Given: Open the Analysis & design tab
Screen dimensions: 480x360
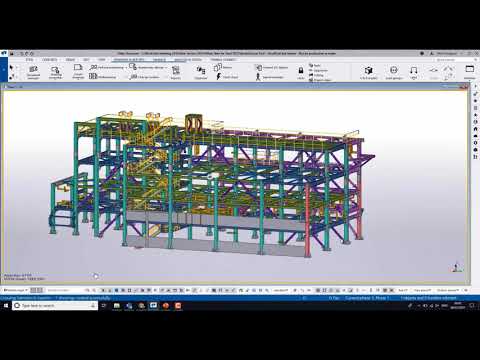Looking at the screenshot, I should click(x=188, y=59).
